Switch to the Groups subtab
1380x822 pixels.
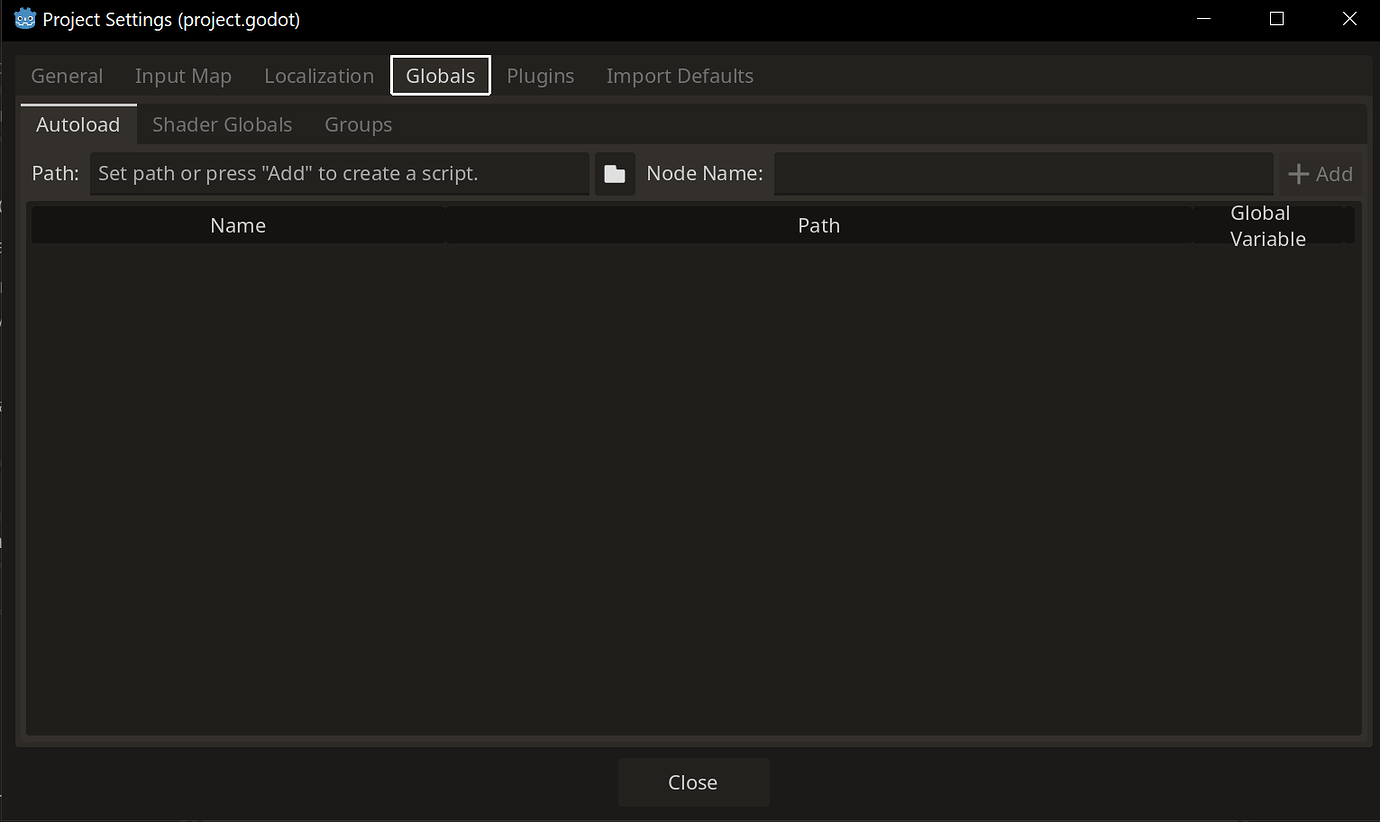(357, 124)
